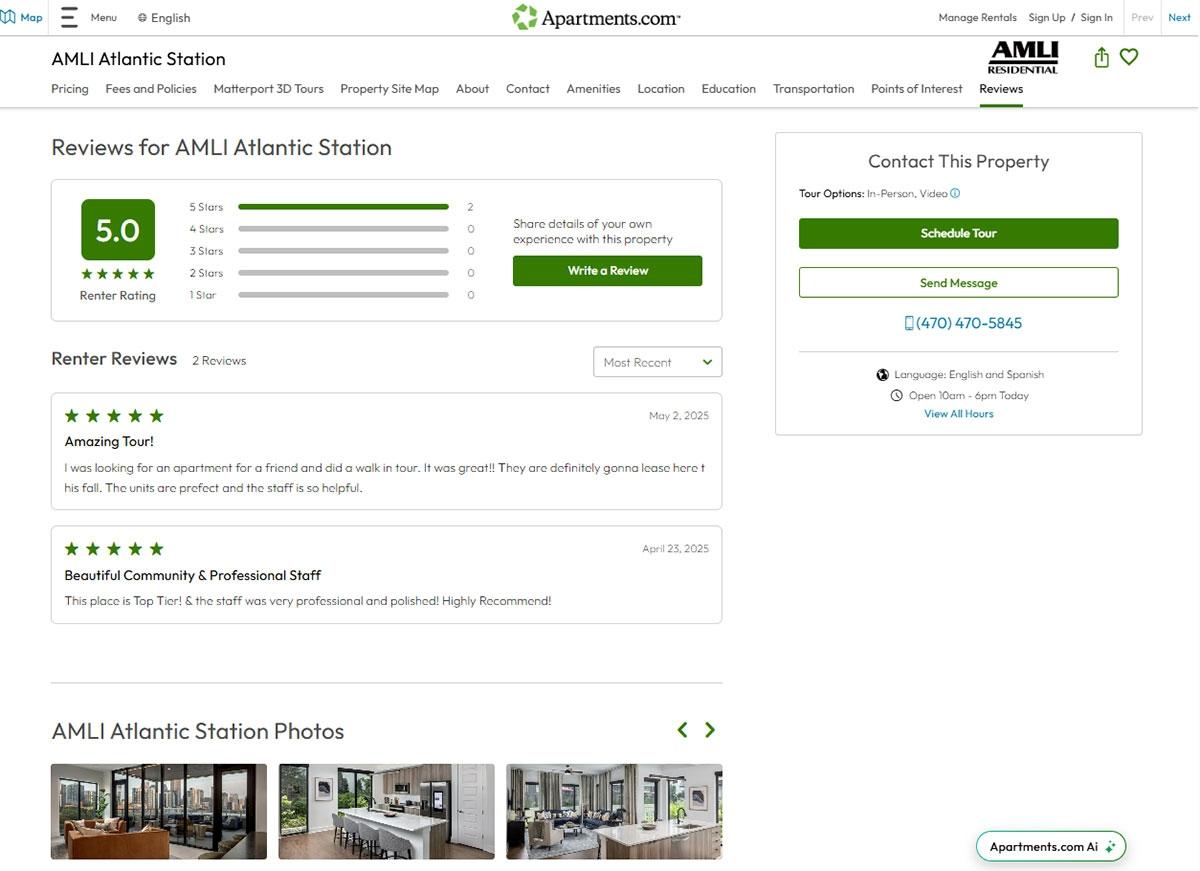Open the Education tab
The width and height of the screenshot is (1200, 871).
pyautogui.click(x=729, y=89)
